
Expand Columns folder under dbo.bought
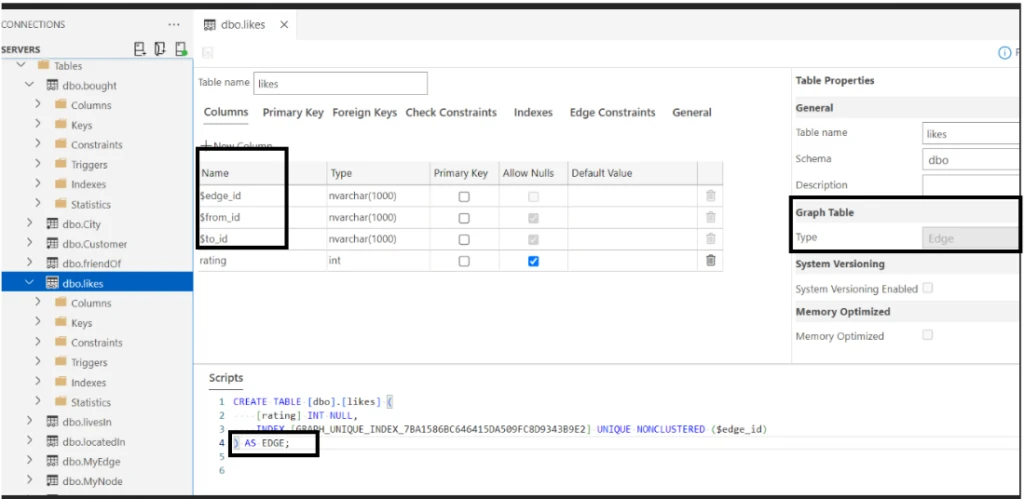tap(38, 105)
